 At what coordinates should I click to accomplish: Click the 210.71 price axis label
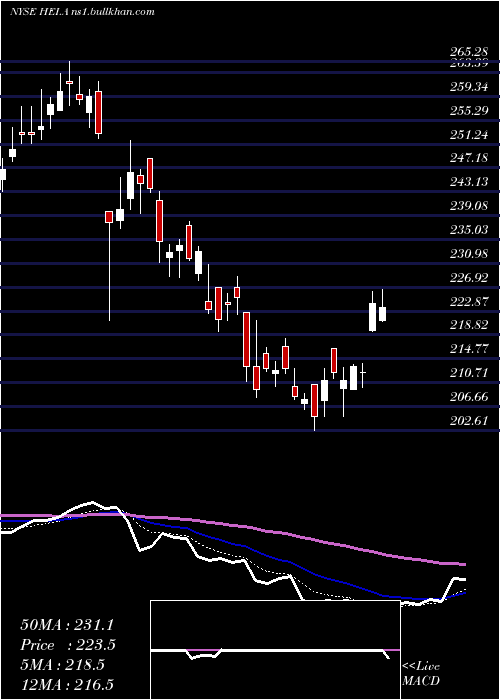click(x=469, y=373)
